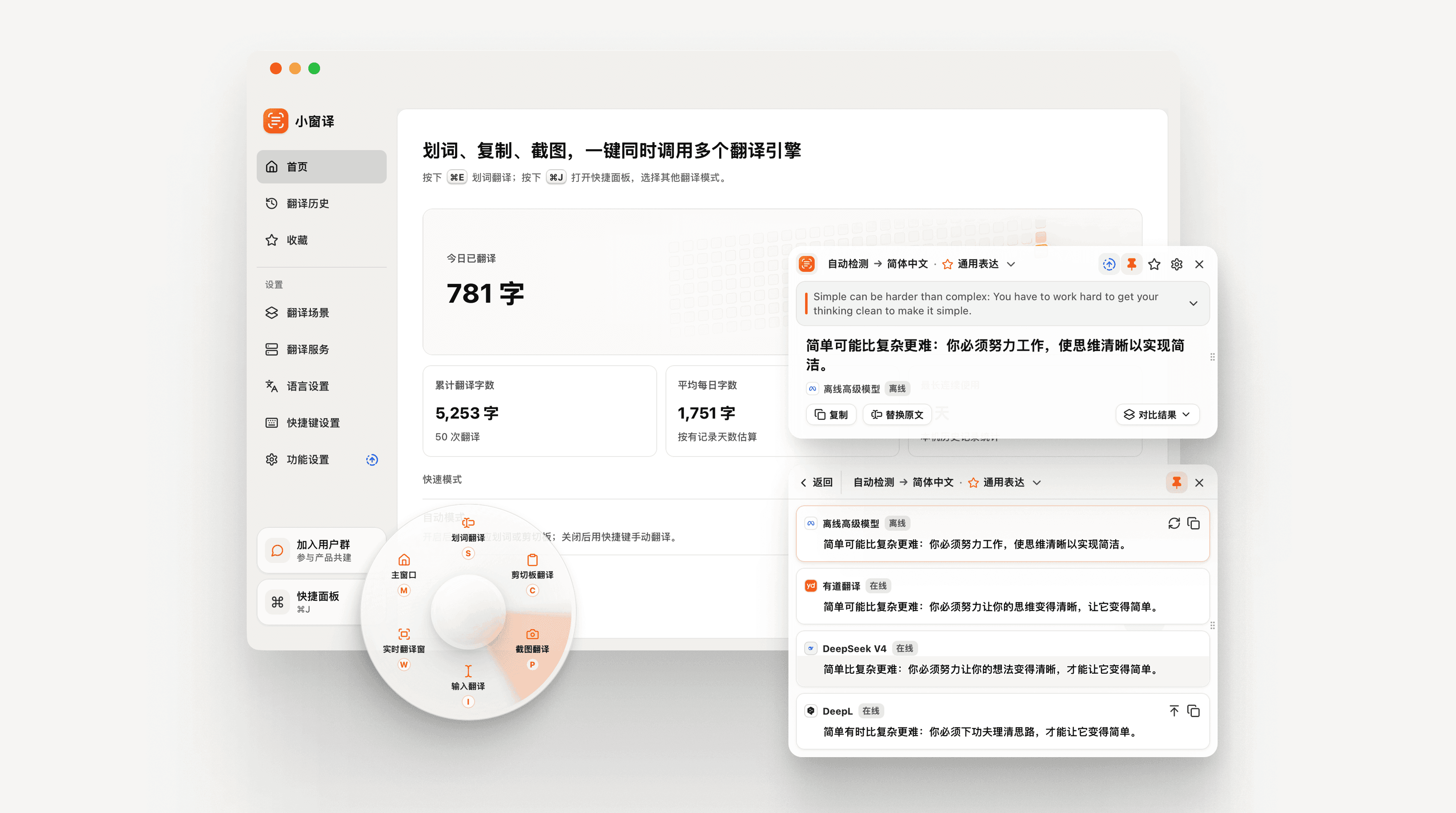Click the 复制 copy button

click(831, 415)
